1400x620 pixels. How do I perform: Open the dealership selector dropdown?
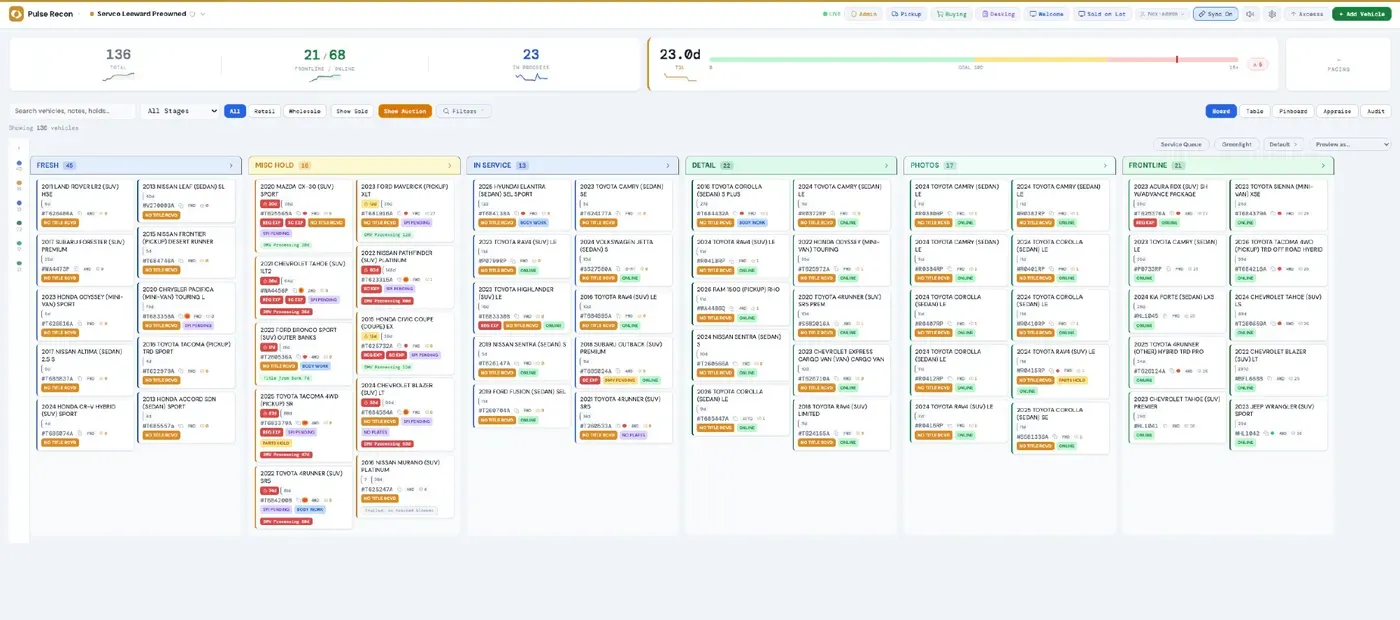coord(148,14)
